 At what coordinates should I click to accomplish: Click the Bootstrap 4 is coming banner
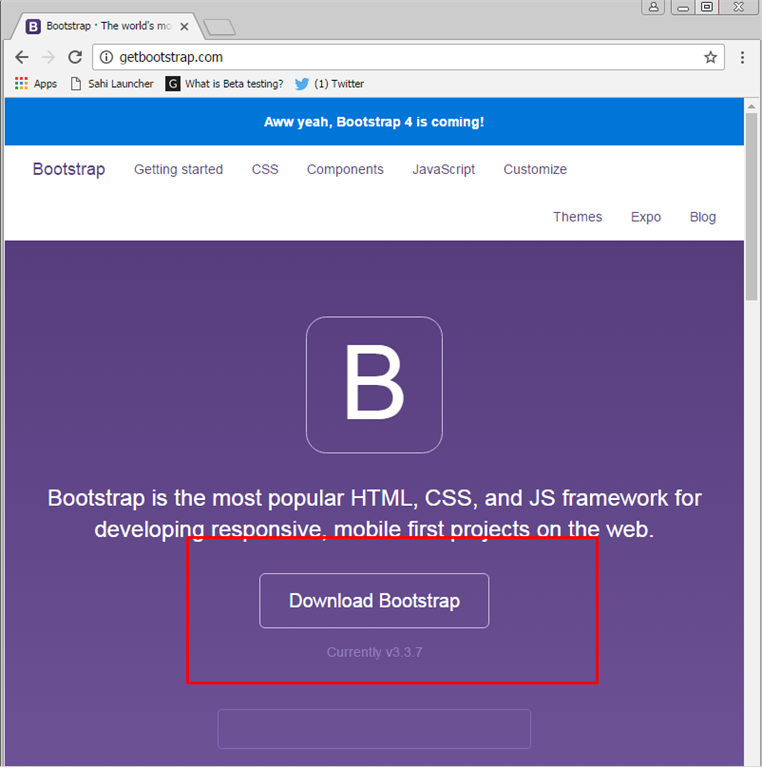coord(374,122)
